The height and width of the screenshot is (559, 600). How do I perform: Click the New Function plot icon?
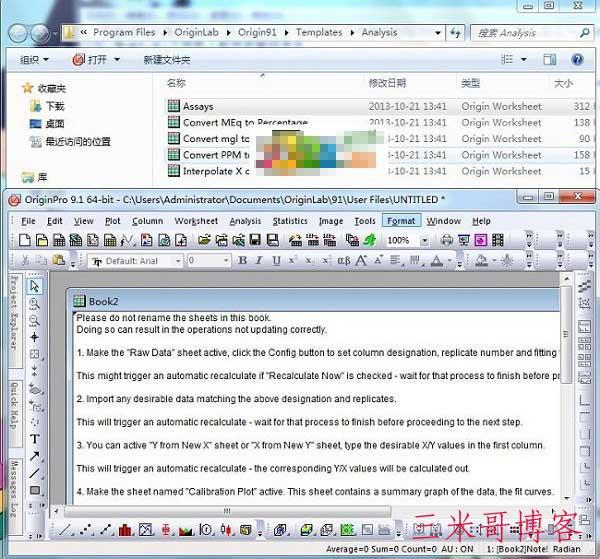[x=127, y=240]
